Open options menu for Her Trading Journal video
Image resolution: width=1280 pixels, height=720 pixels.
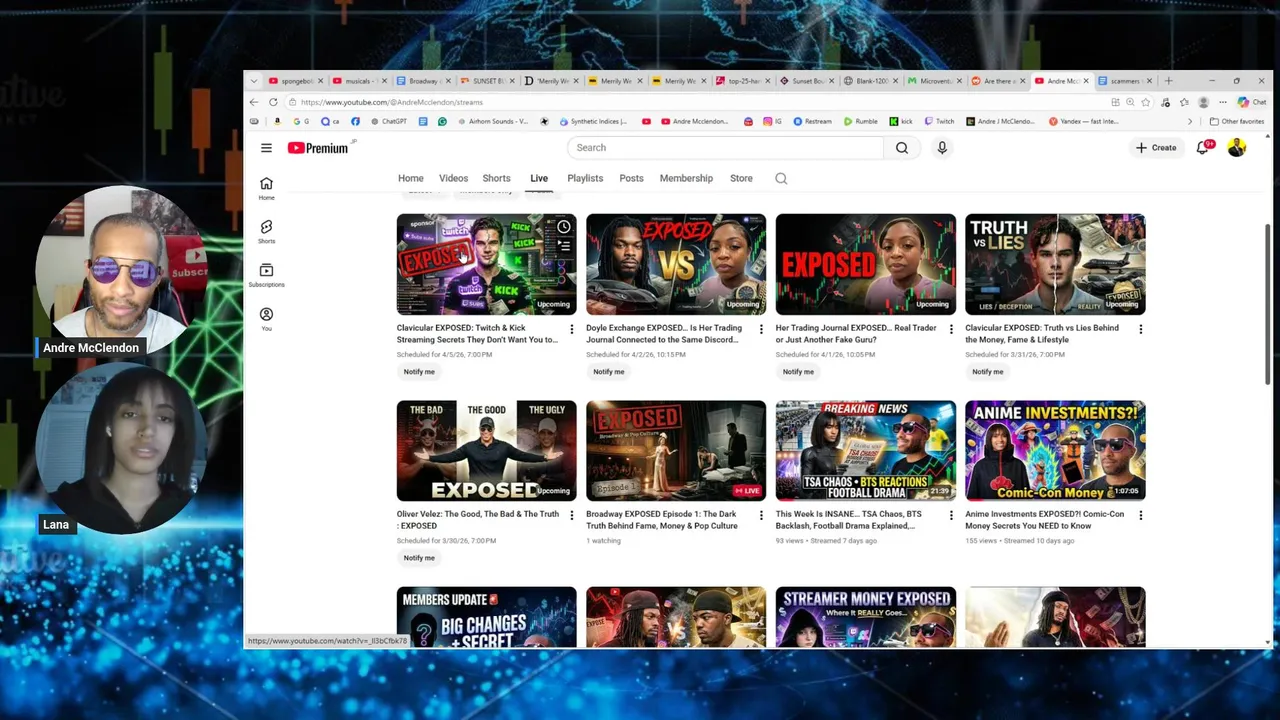coord(951,329)
